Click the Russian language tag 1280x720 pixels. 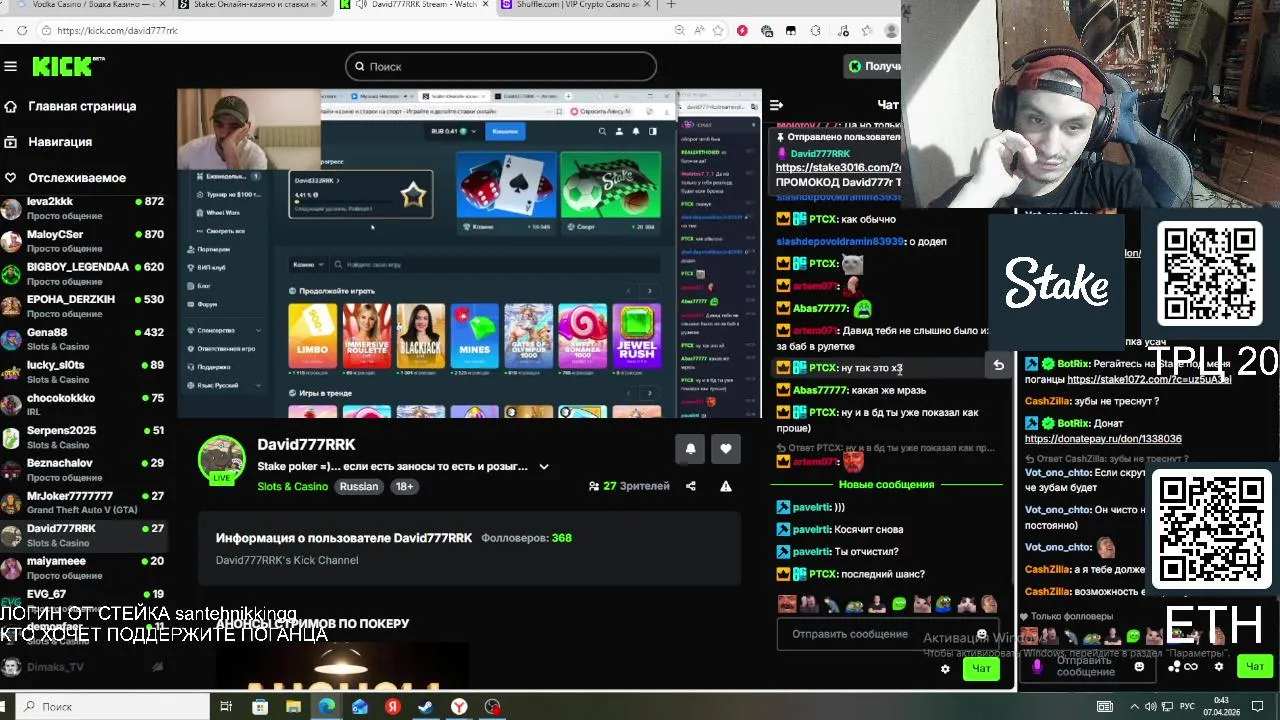359,487
